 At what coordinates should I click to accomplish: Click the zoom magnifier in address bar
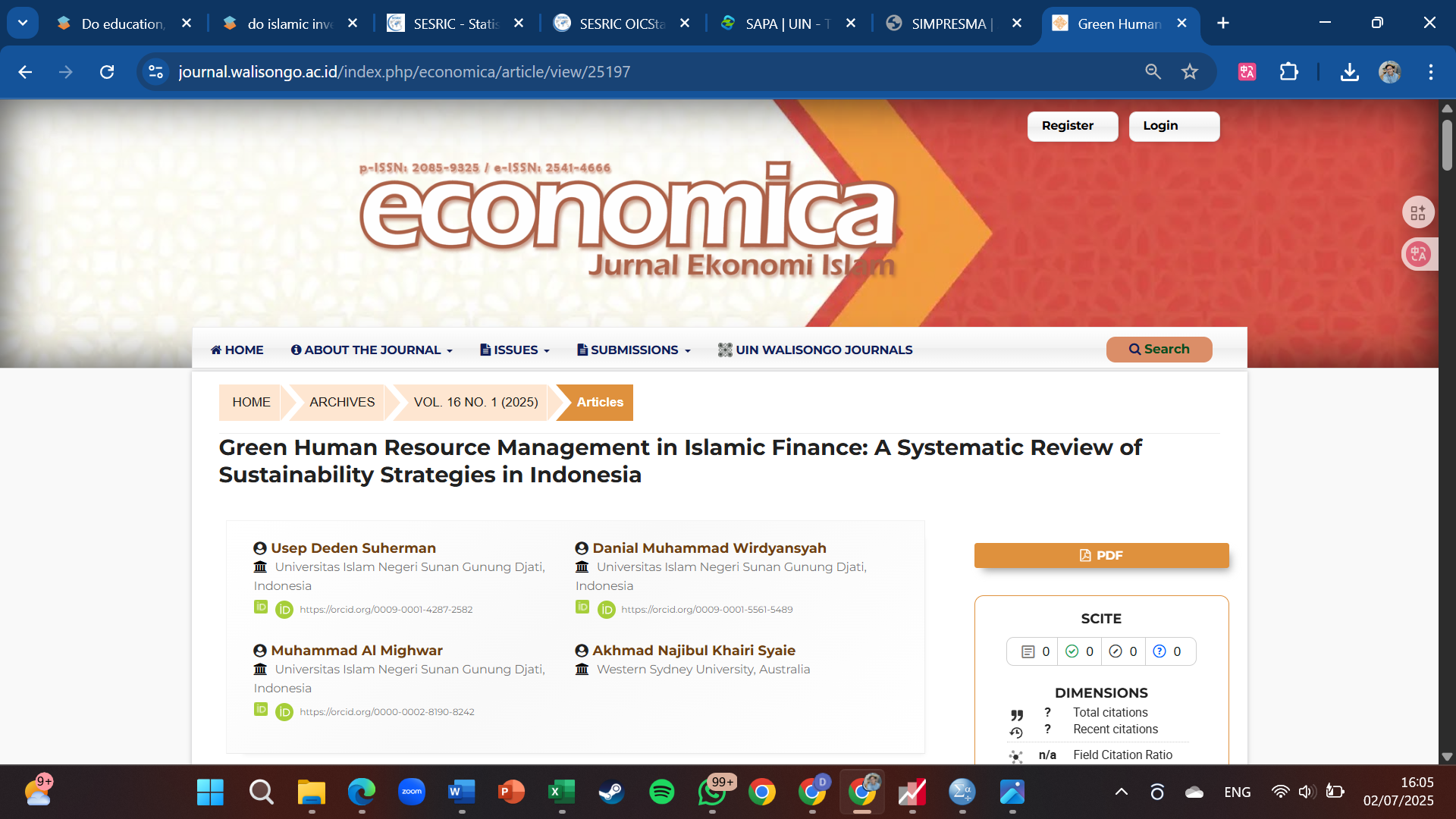(x=1153, y=72)
